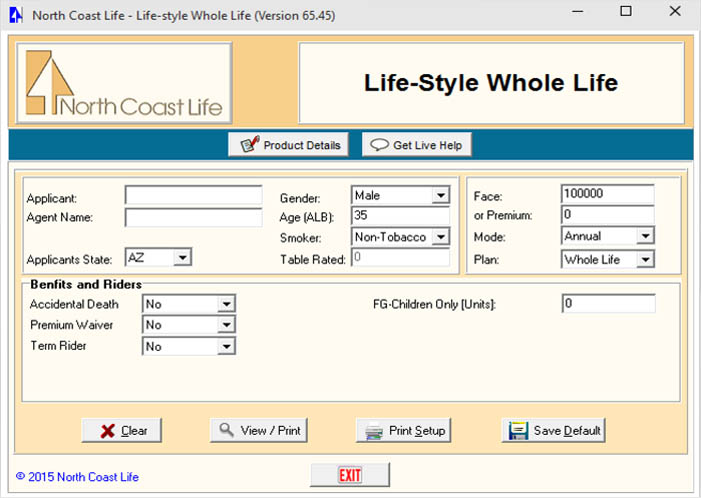The height and width of the screenshot is (498, 701).
Task: Select the Age (ALB) input field
Action: click(x=401, y=215)
